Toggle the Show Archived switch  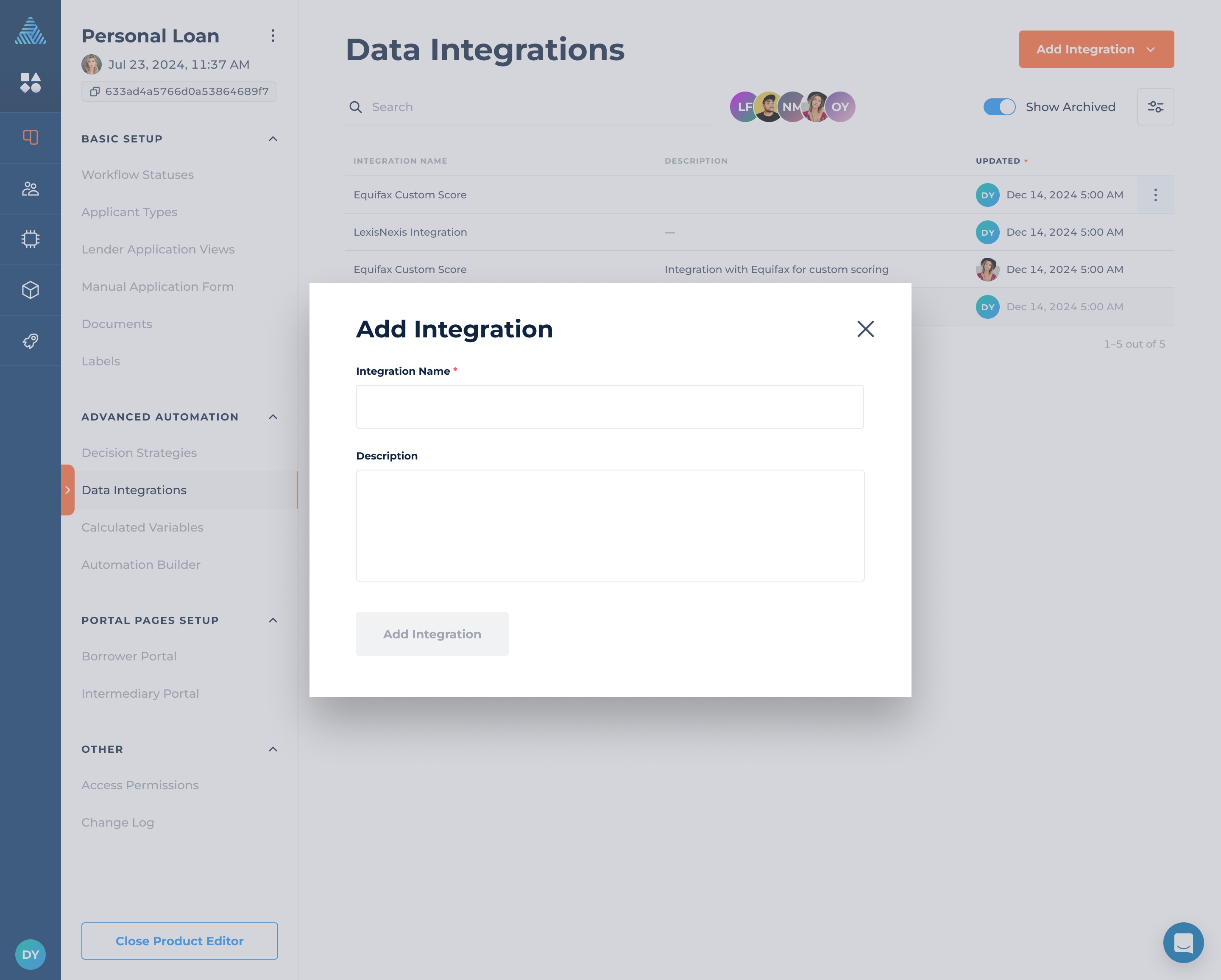click(x=999, y=107)
